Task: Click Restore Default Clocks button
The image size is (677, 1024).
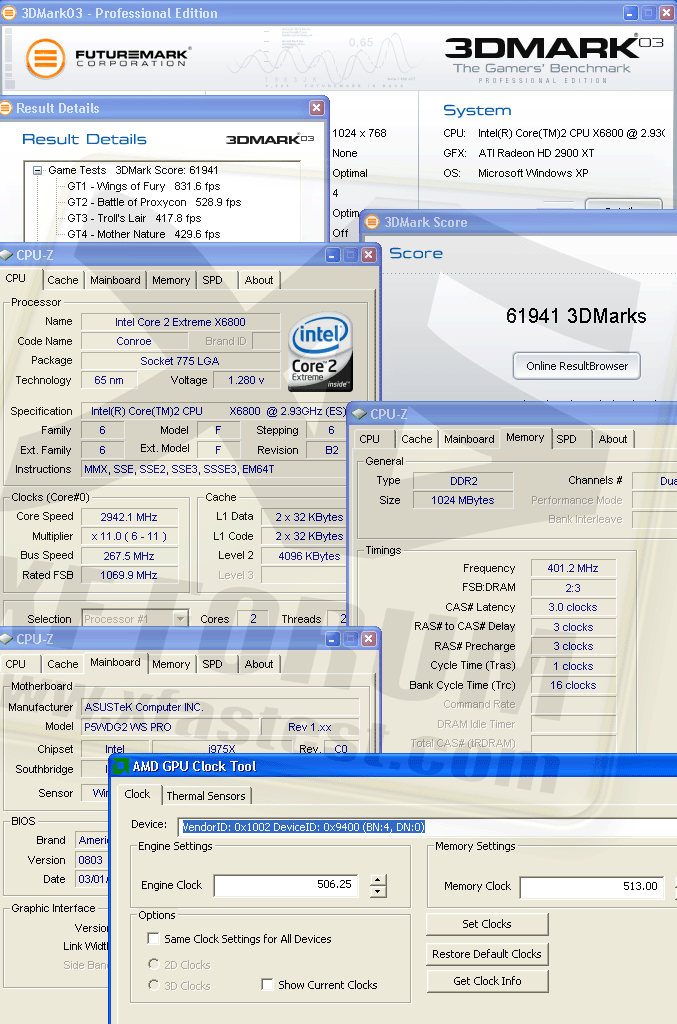Action: 487,954
